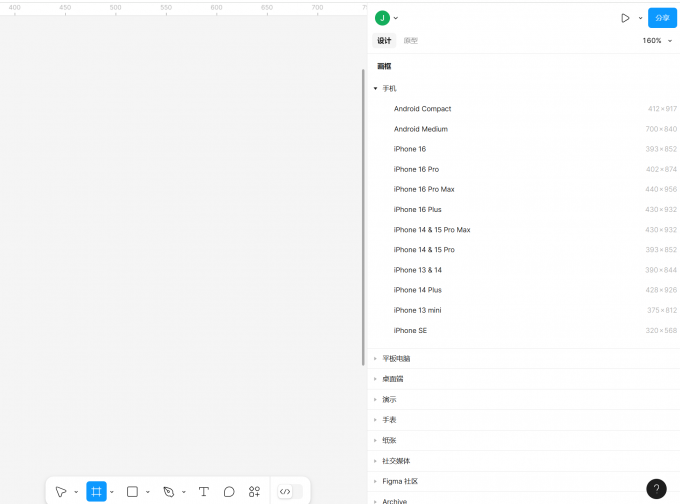Choose iPhone 14 & 15 Pro Max preset
Screen dimensions: 680x504
tap(523, 229)
